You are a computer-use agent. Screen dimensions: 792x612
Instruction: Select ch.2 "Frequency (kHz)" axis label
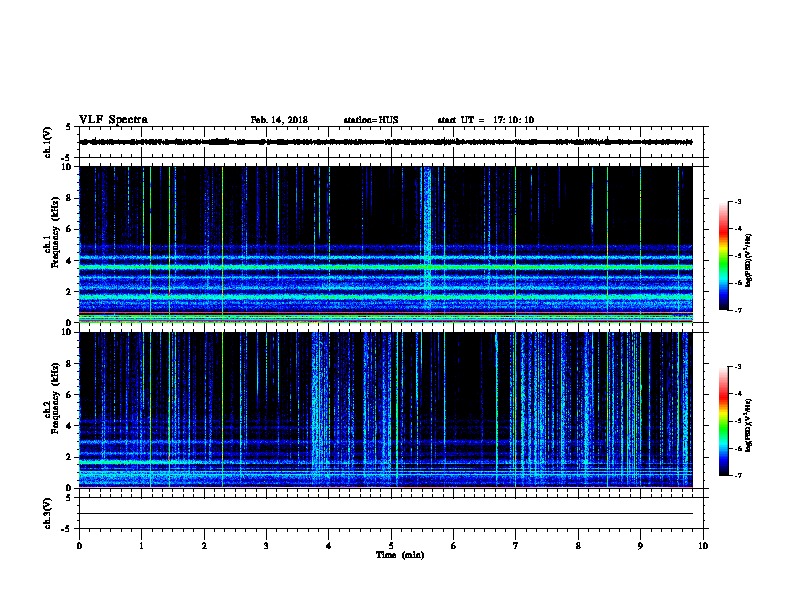click(x=55, y=398)
